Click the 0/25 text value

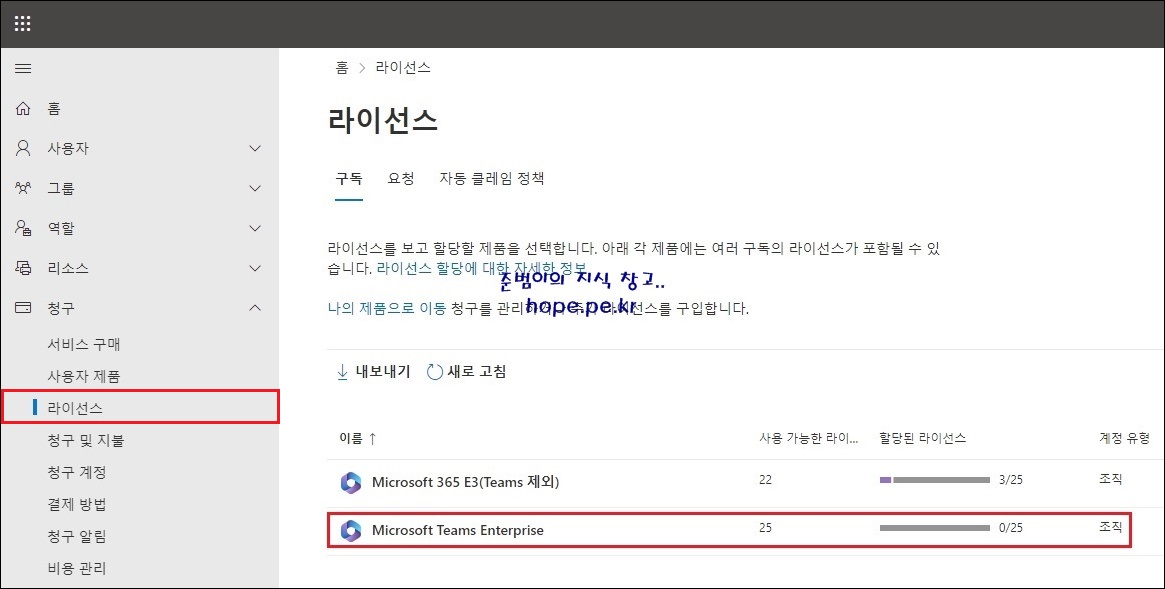(1010, 528)
